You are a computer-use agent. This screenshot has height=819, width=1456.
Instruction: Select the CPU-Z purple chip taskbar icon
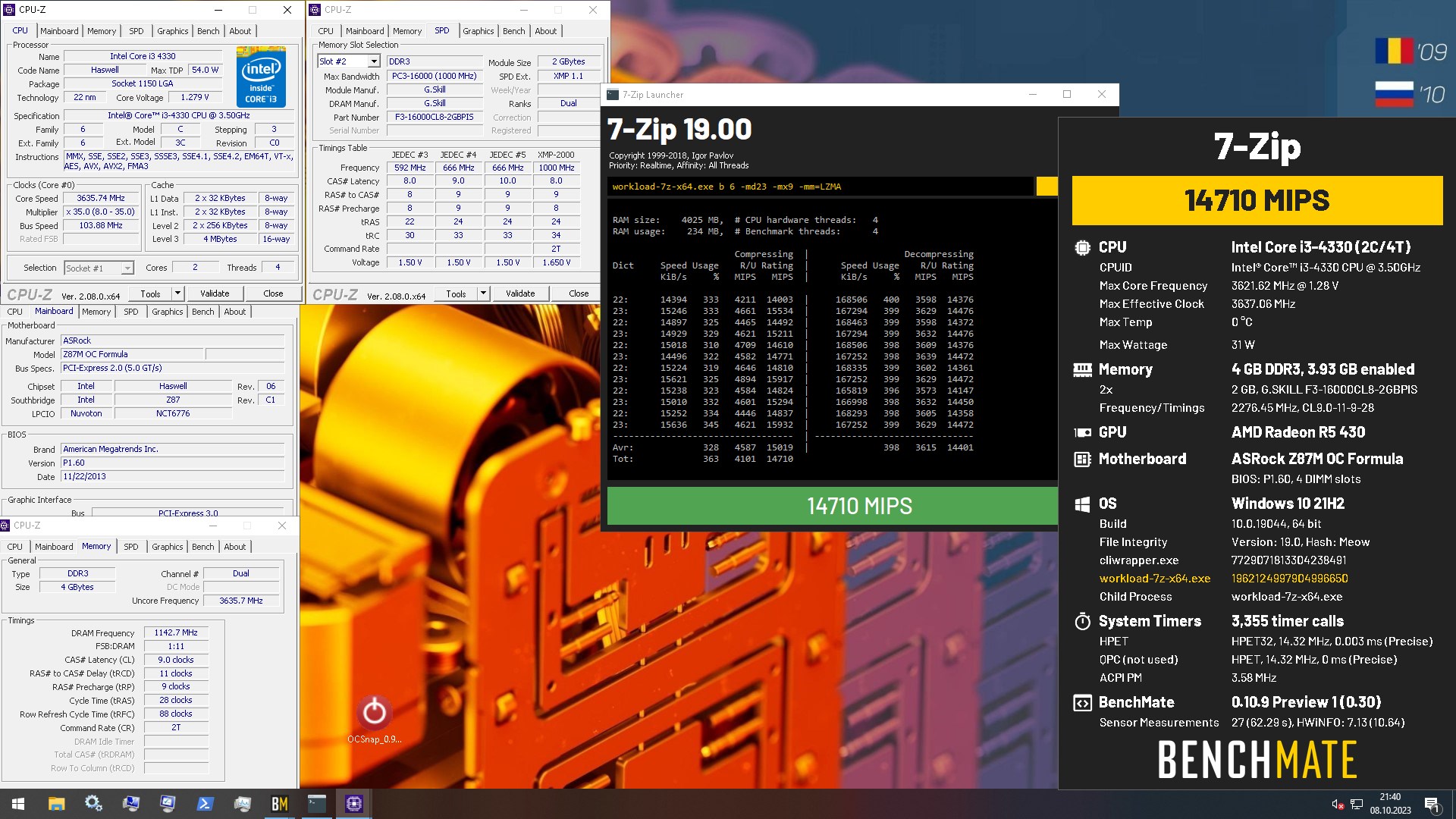353,804
